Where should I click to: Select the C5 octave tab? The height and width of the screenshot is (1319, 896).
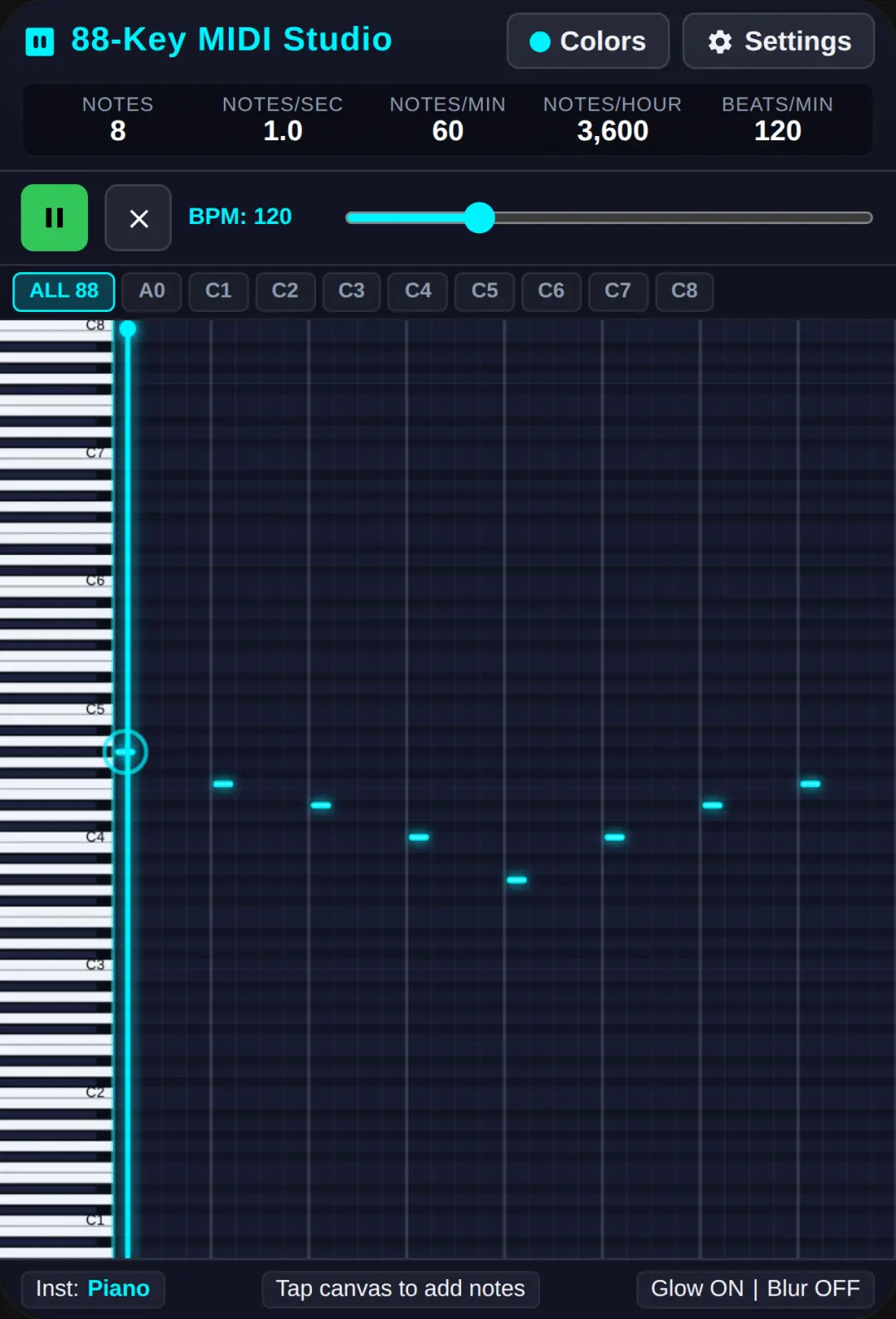(485, 291)
